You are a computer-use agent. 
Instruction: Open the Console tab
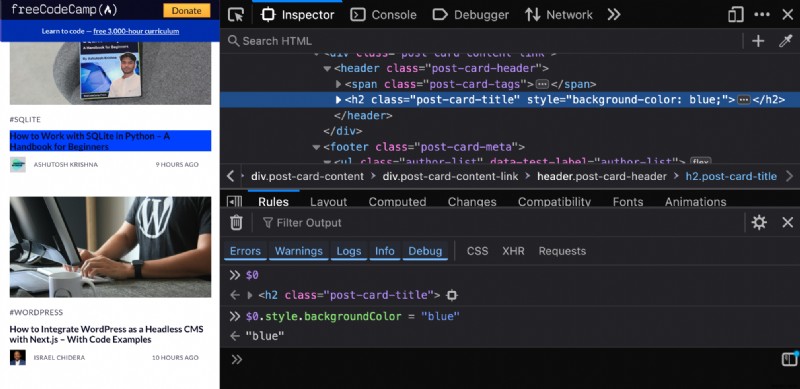click(384, 15)
